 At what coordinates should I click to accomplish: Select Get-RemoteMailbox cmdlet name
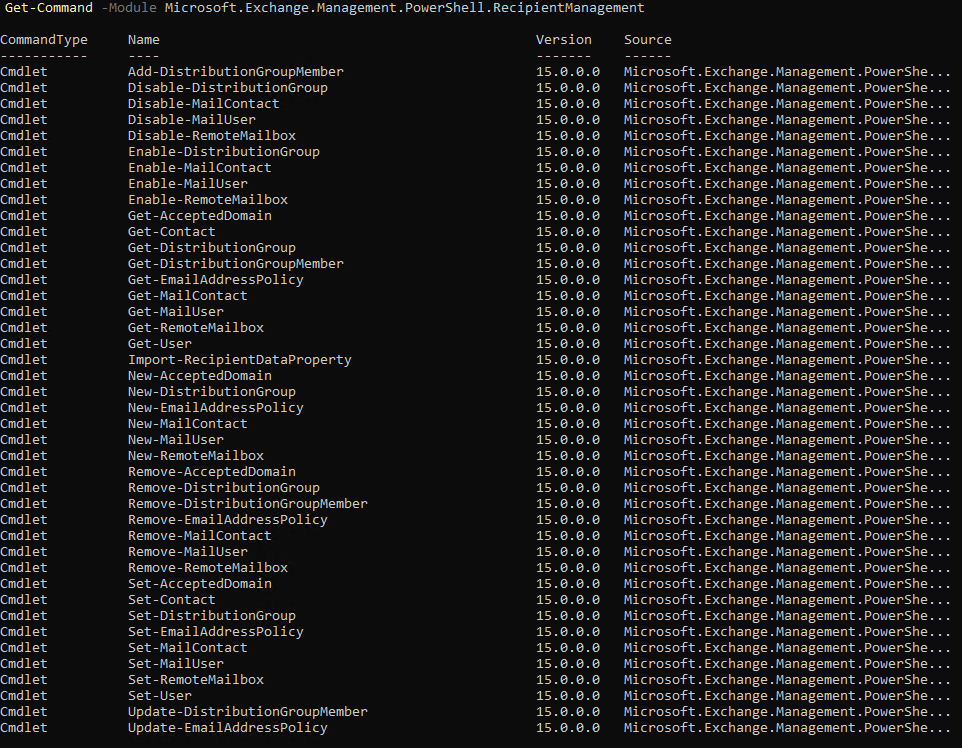196,328
